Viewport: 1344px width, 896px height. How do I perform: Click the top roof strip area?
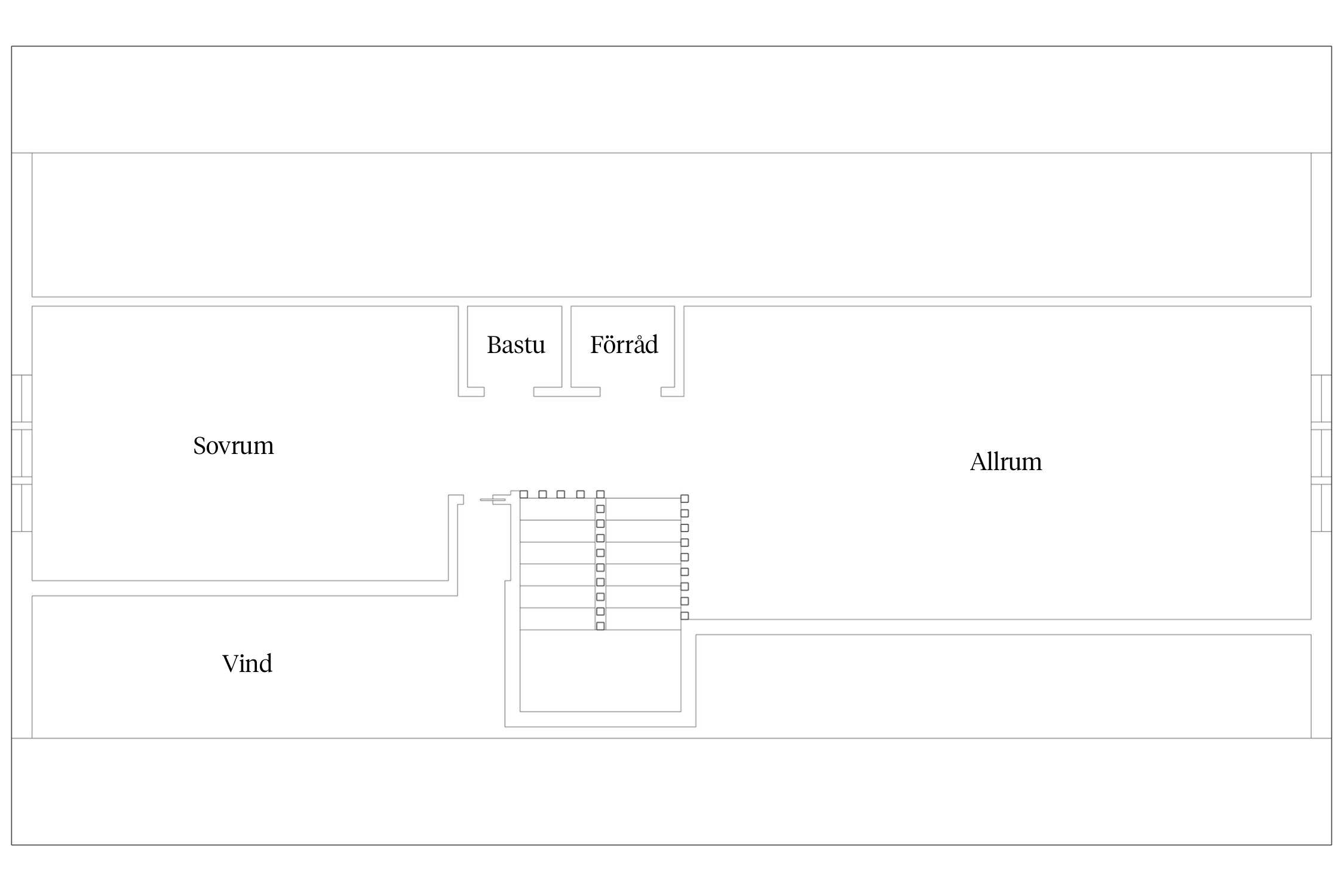click(x=671, y=99)
